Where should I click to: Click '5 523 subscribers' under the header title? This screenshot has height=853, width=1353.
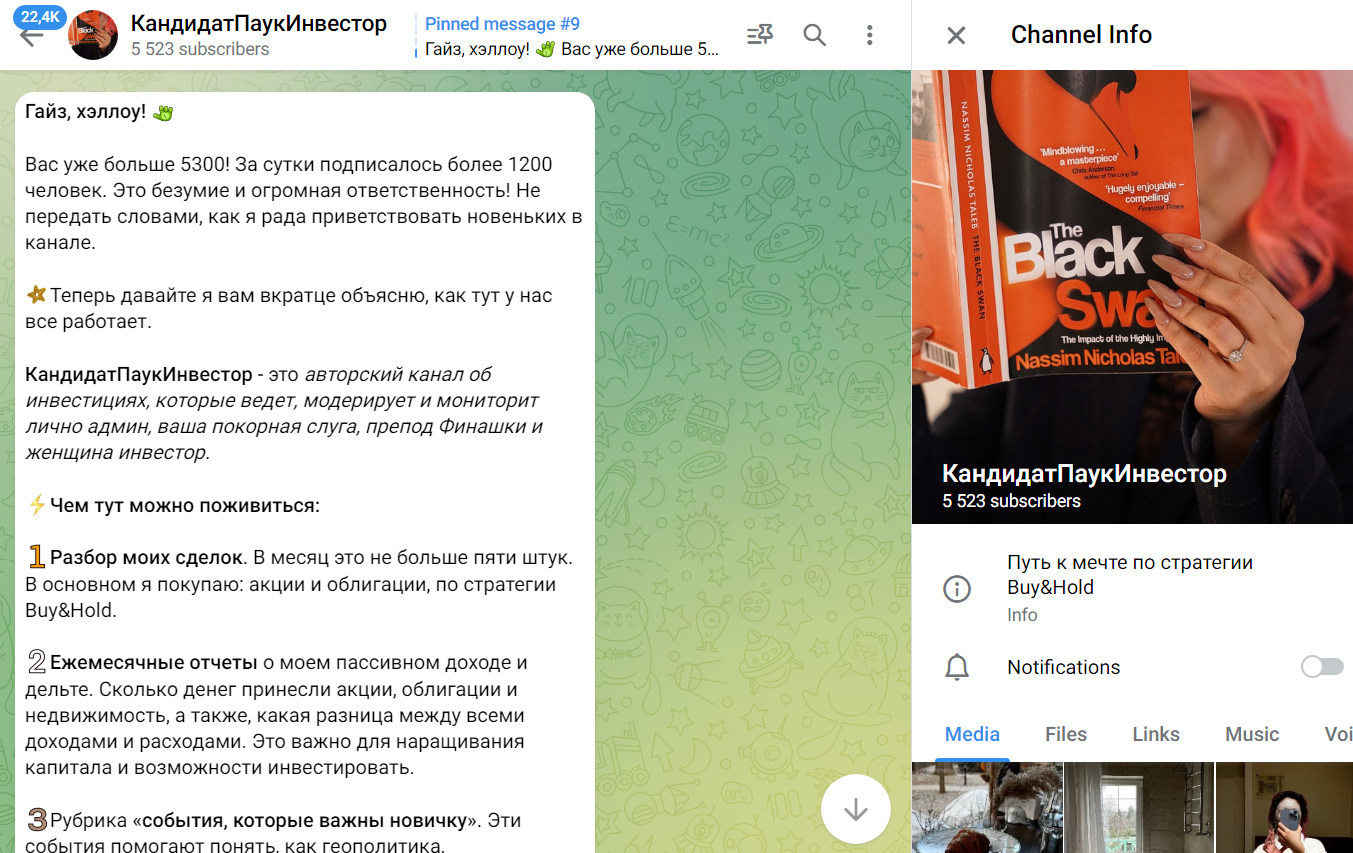[x=200, y=49]
